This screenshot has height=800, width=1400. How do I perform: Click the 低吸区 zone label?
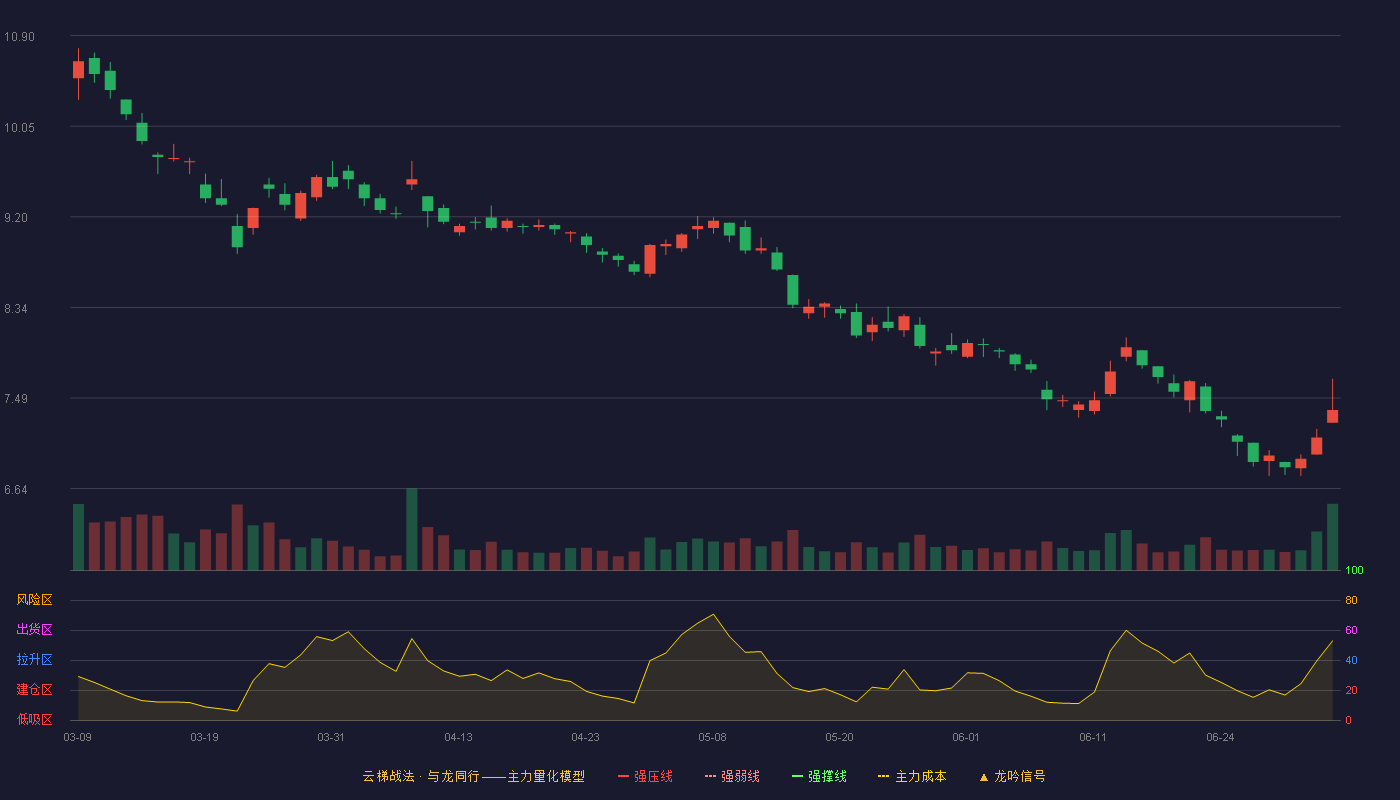(34, 719)
